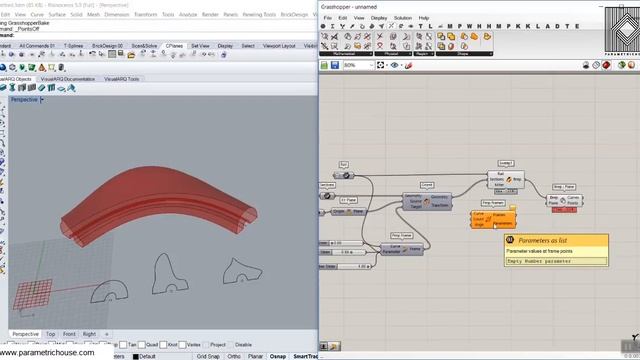Open Rhino Transform menu
The height and width of the screenshot is (360, 640).
tap(146, 14)
